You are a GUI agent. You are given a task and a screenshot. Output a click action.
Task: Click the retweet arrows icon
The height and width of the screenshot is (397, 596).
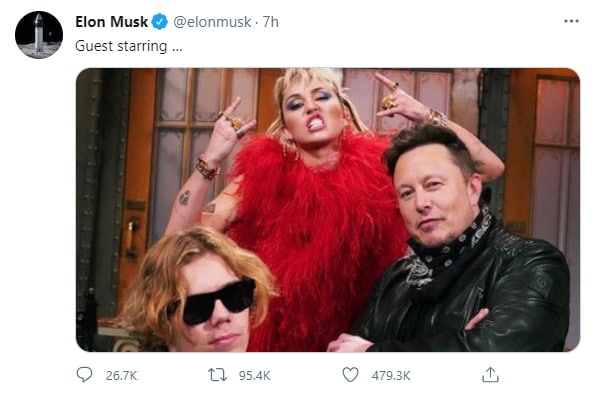pos(217,375)
